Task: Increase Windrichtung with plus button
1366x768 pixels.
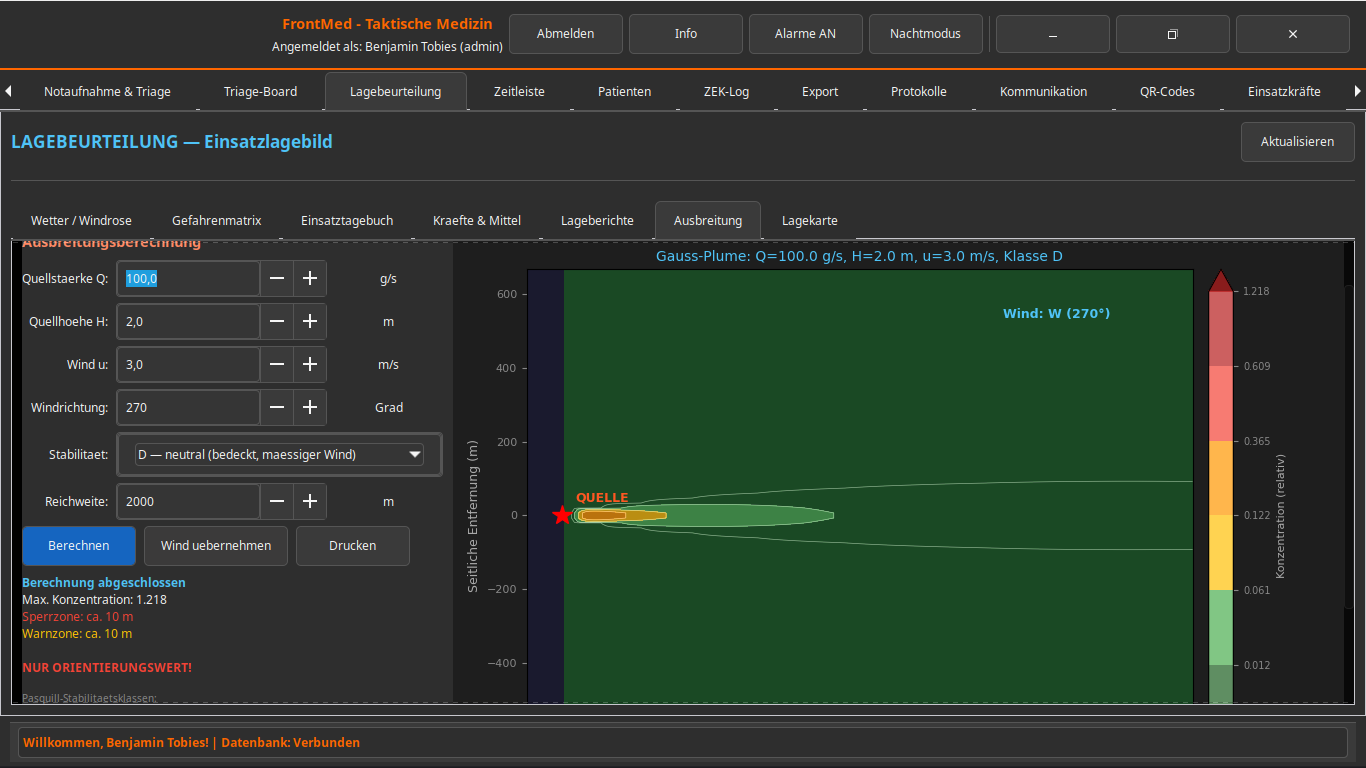Action: [310, 408]
